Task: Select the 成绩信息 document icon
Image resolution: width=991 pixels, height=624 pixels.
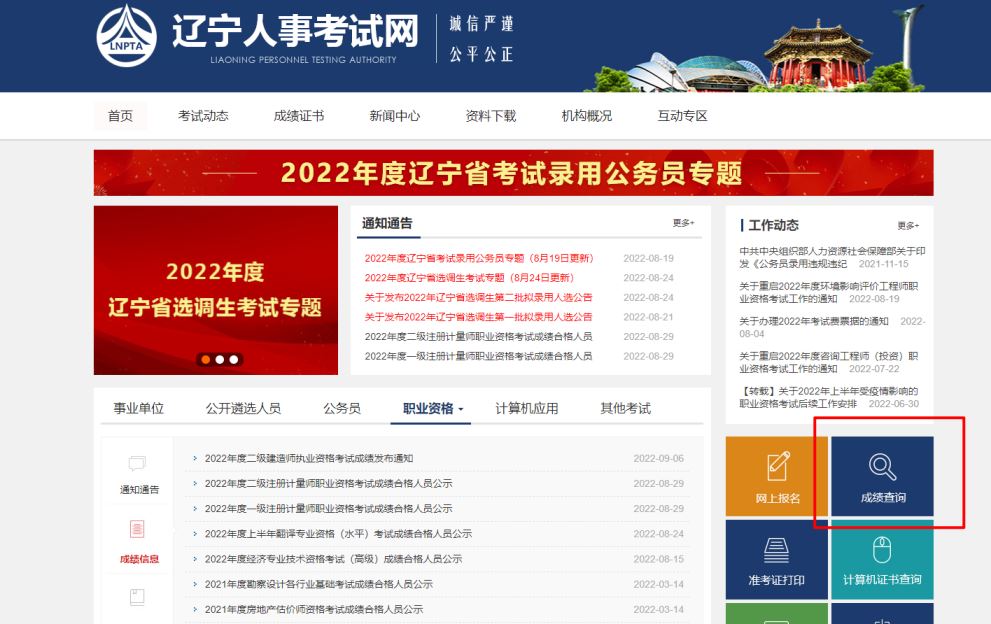Action: tap(138, 529)
